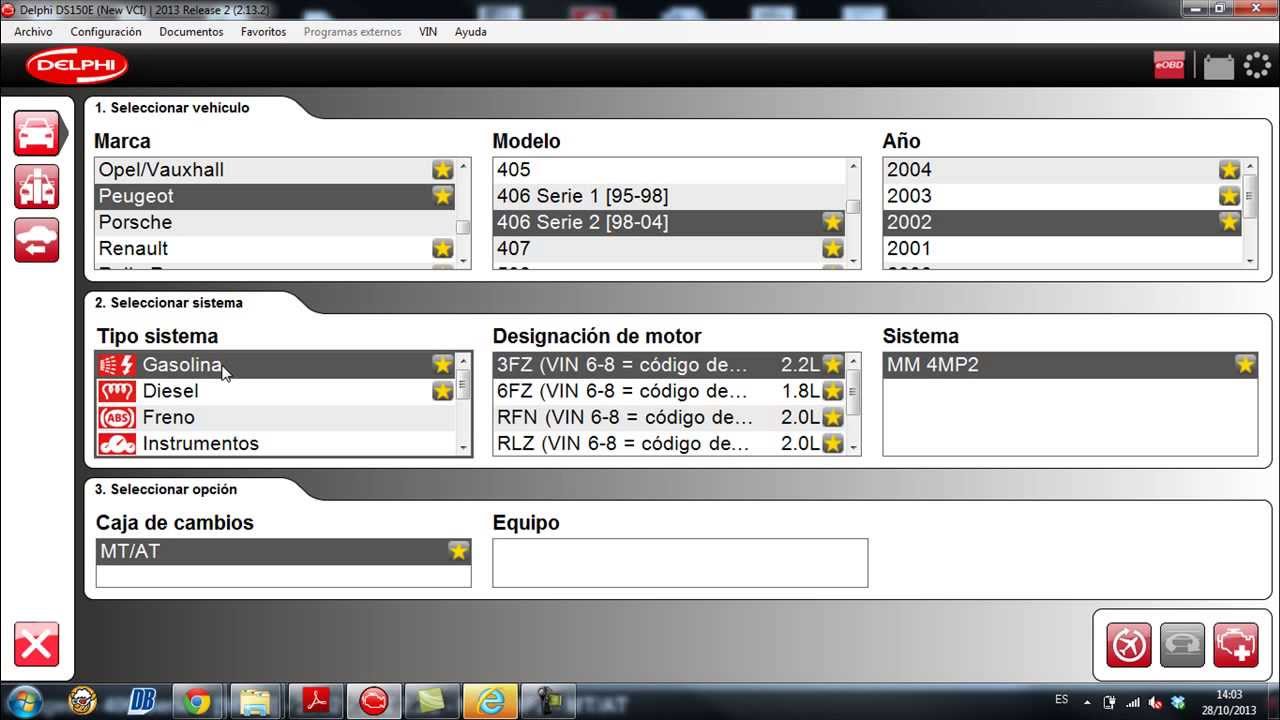This screenshot has height=720, width=1280.
Task: Select Freno ABS system type
Action: click(x=275, y=417)
